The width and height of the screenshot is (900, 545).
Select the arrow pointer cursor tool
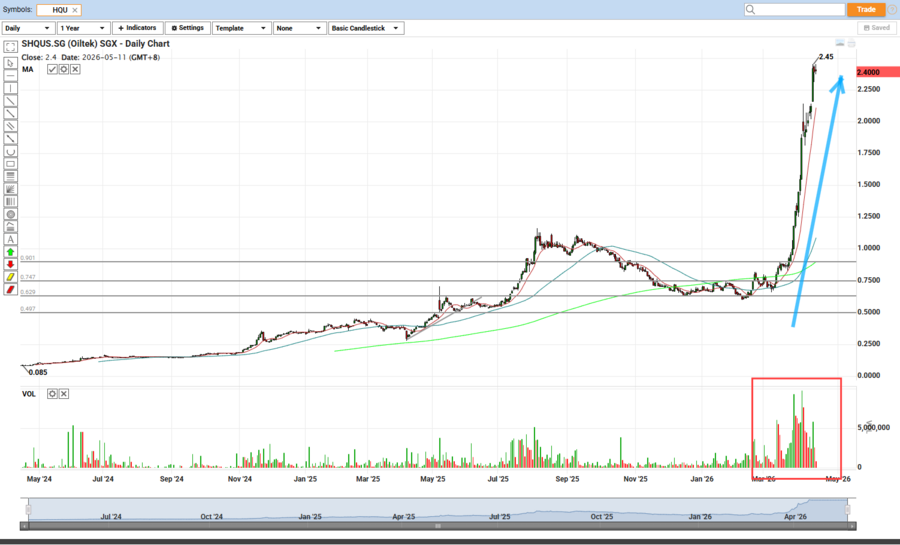coord(11,62)
